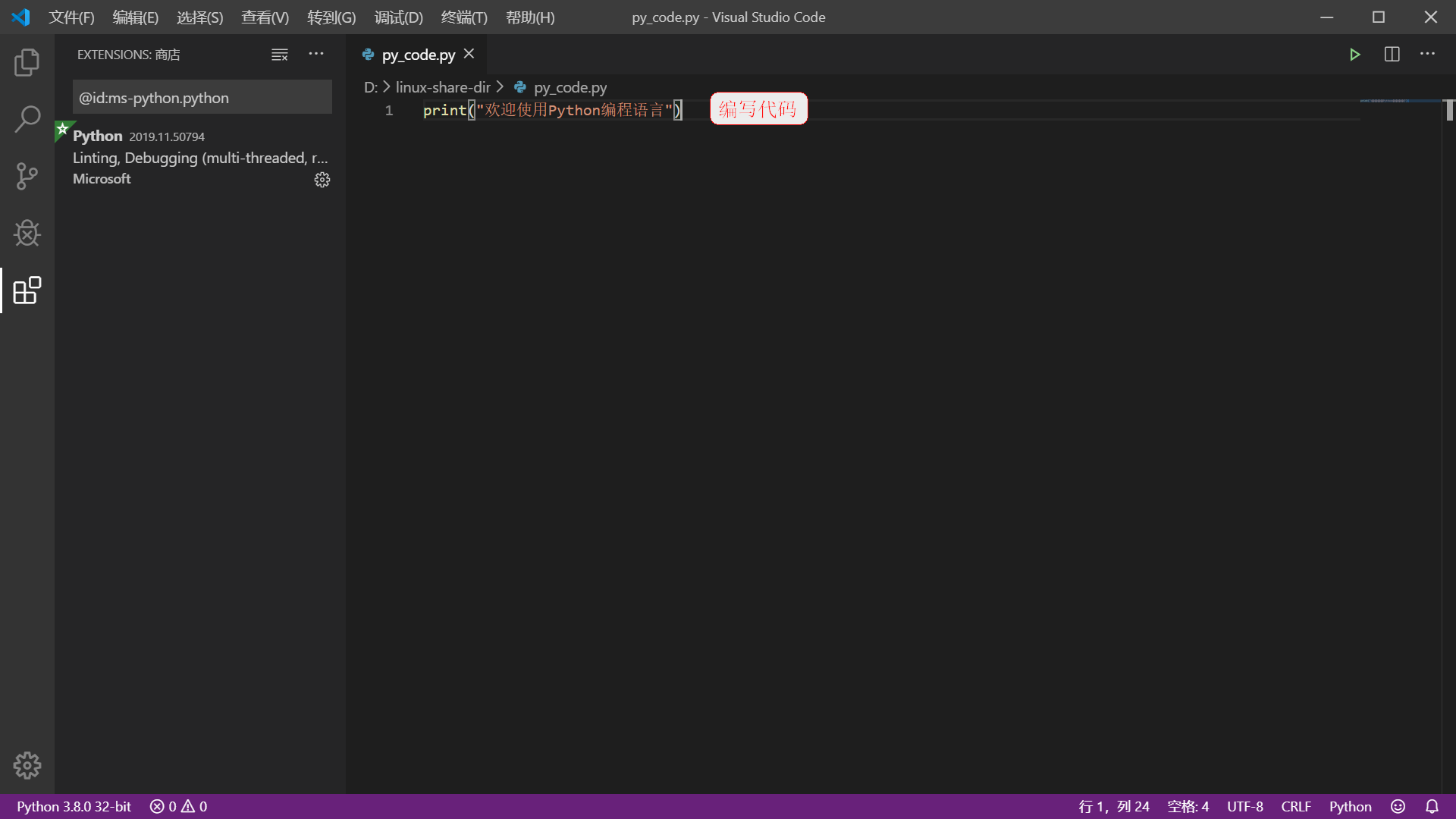Click the extensions search input field
1456x819 pixels.
click(x=202, y=98)
